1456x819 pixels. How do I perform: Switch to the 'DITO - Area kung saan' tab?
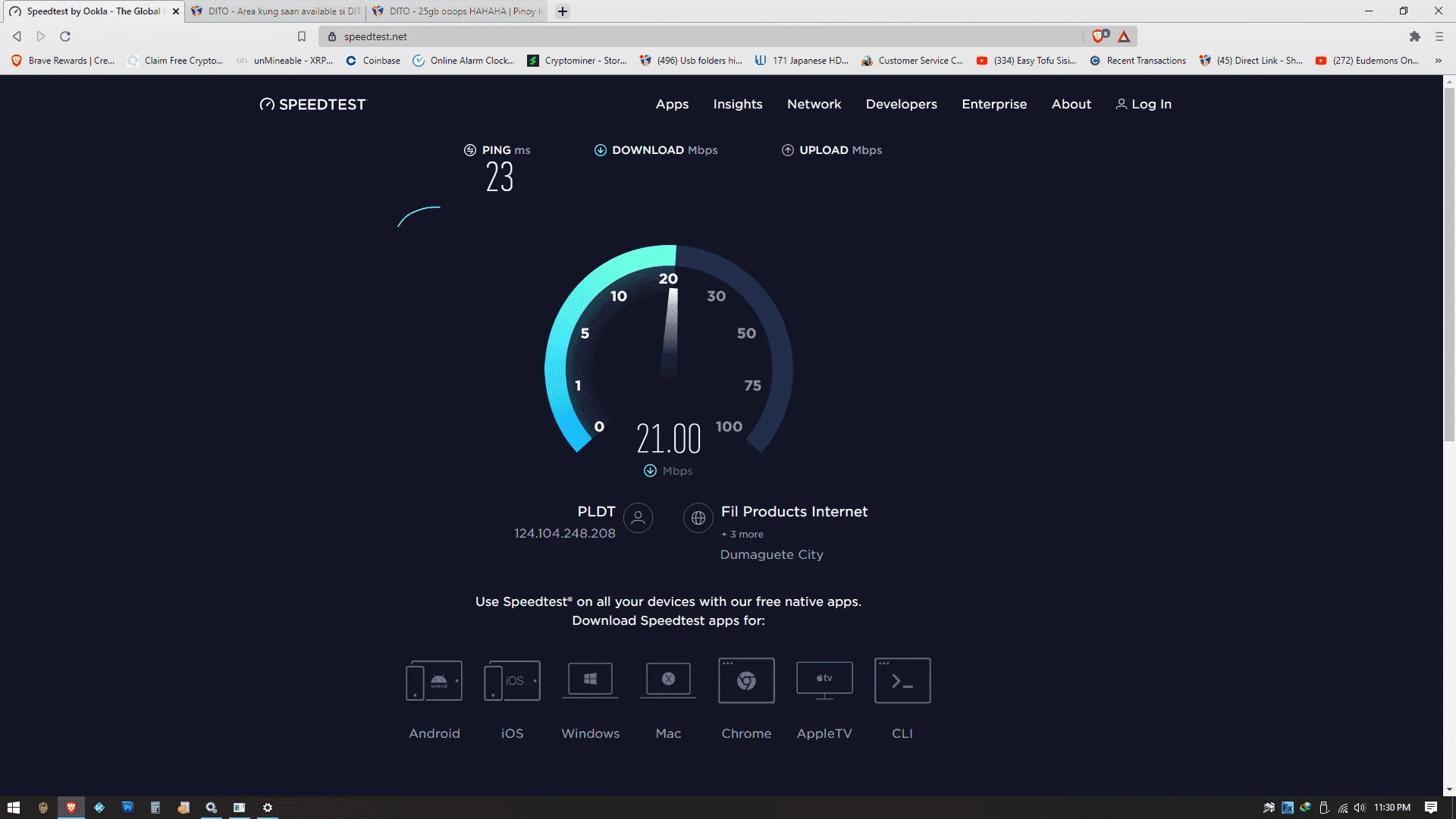[x=275, y=11]
